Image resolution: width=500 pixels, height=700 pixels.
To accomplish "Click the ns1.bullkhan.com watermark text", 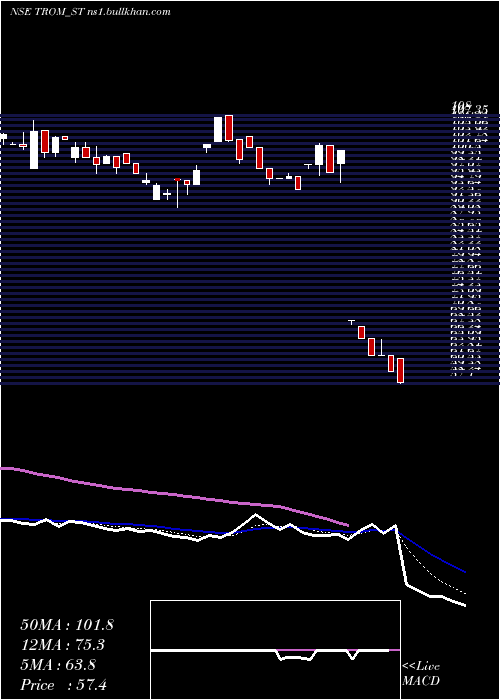I will (x=128, y=12).
